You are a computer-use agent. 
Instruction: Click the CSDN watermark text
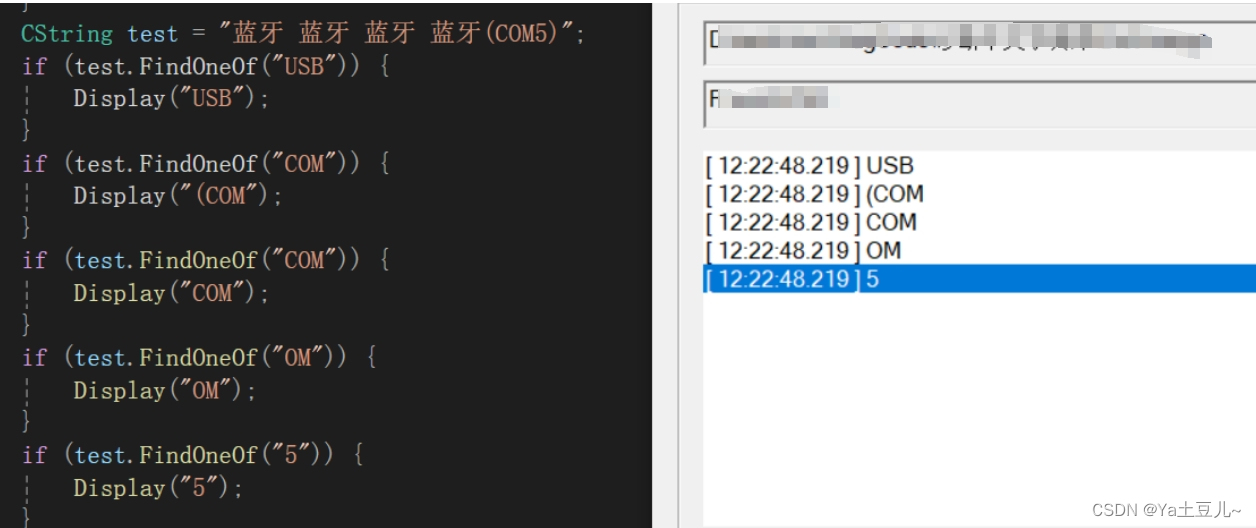[x=1166, y=510]
